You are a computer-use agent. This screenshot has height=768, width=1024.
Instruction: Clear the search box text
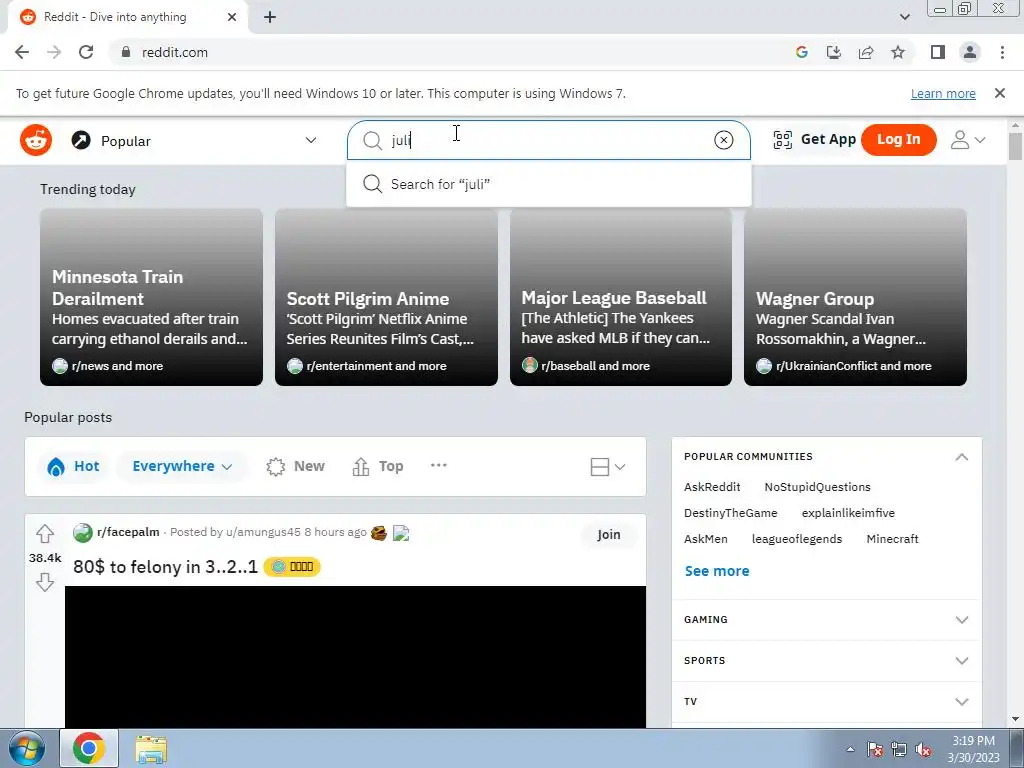(723, 140)
